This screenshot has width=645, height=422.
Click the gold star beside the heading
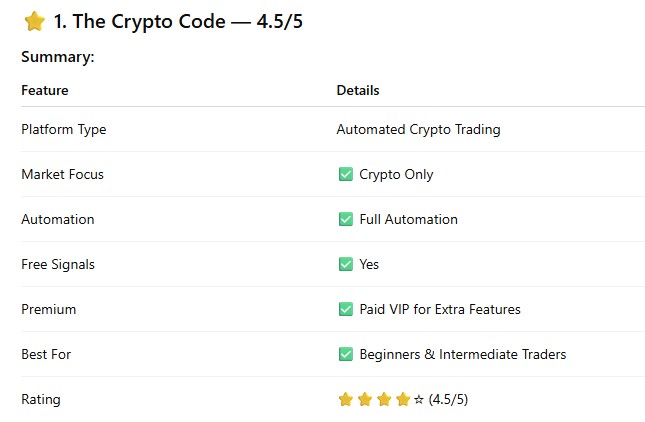pyautogui.click(x=35, y=21)
